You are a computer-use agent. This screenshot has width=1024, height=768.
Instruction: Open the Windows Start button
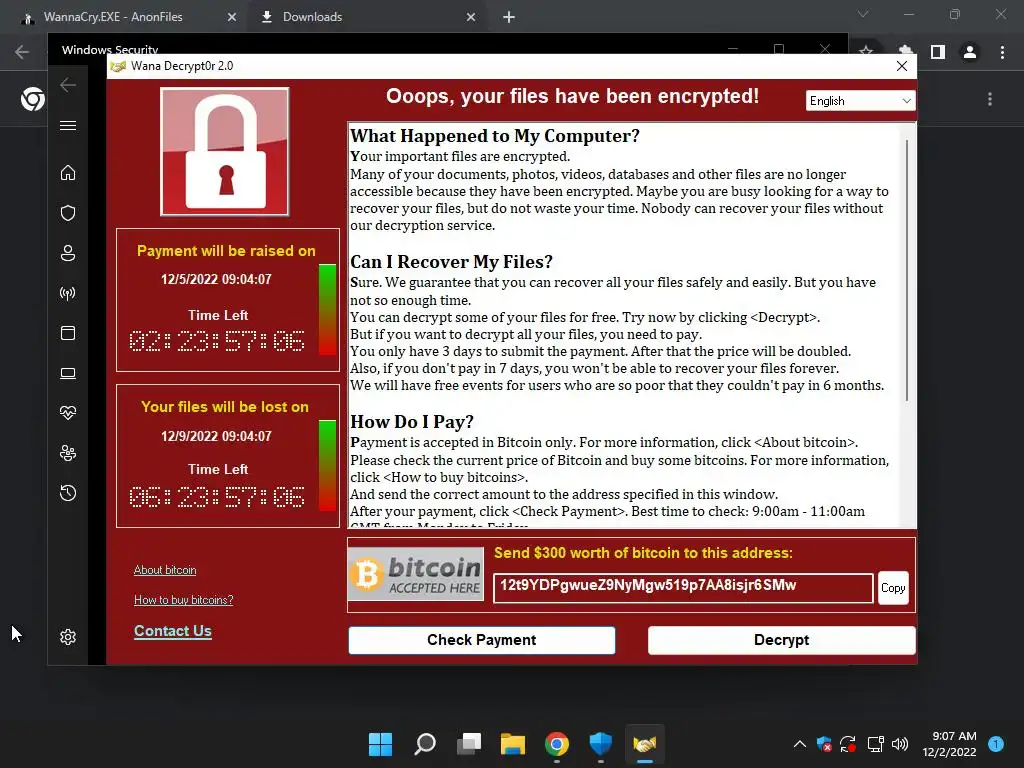click(x=380, y=744)
